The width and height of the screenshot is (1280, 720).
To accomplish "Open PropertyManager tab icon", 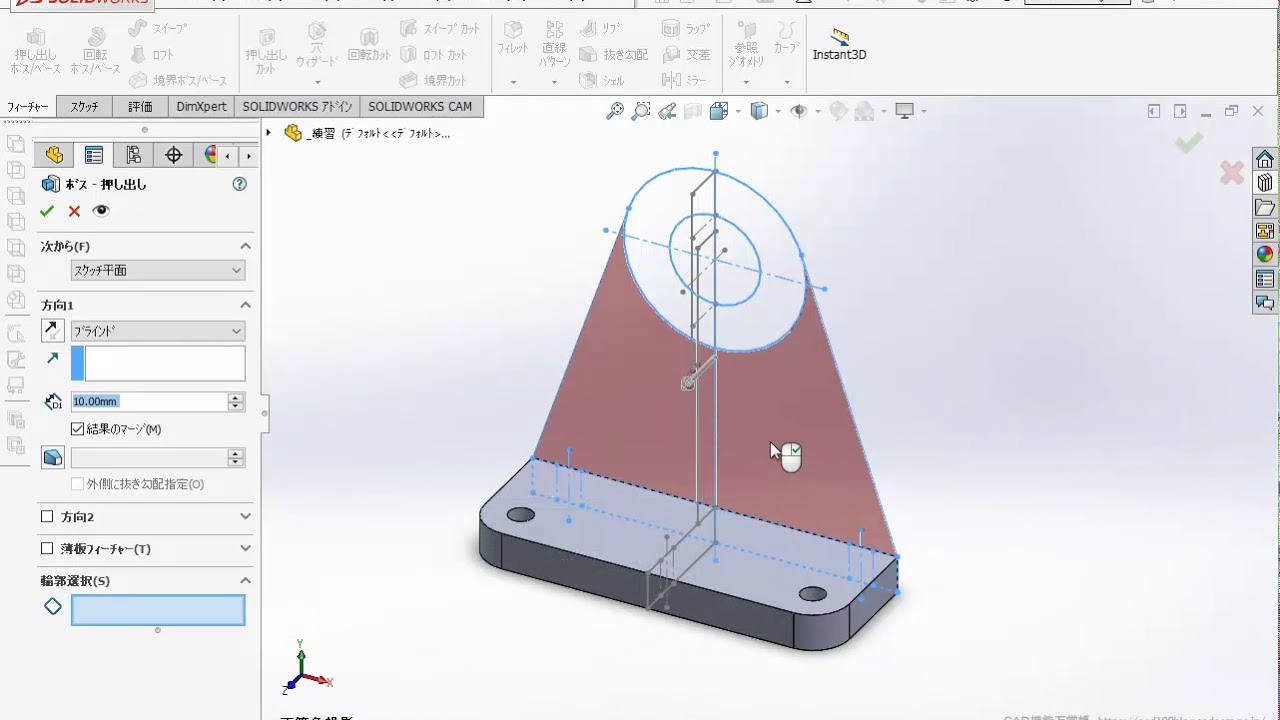I will pyautogui.click(x=94, y=155).
